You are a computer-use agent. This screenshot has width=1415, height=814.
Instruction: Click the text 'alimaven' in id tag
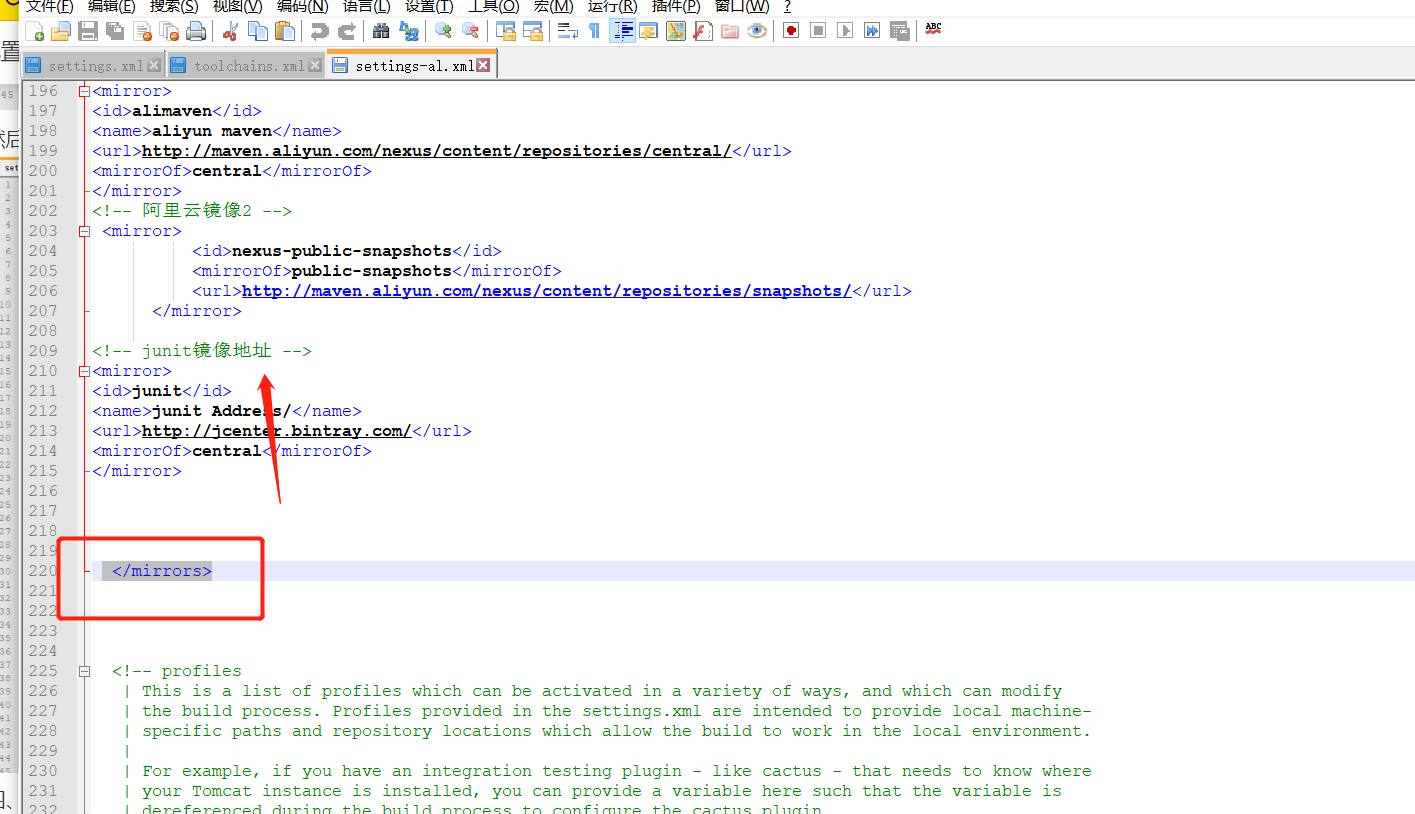(172, 111)
